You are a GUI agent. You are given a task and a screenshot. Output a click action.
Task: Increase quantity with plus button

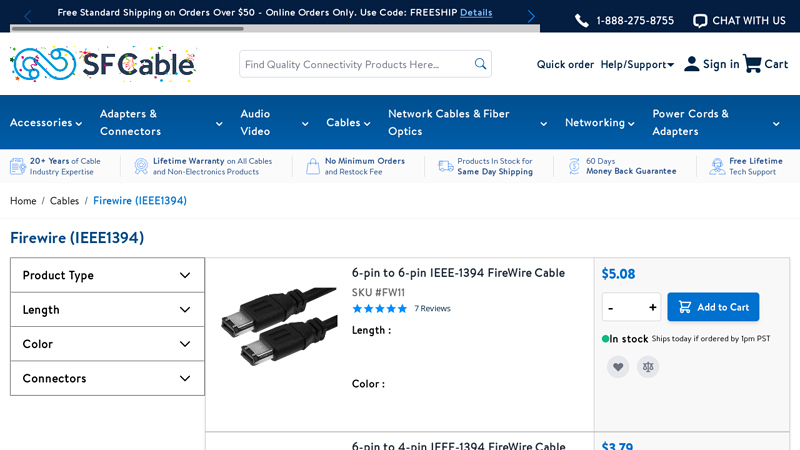[x=653, y=307]
